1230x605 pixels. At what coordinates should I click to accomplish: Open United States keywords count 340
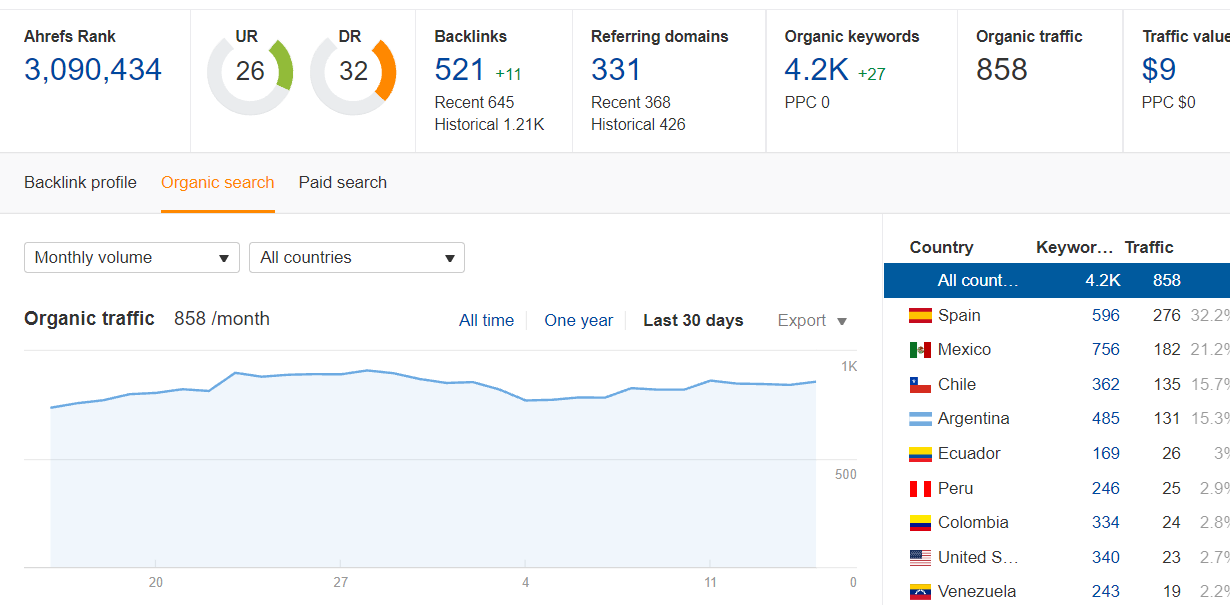1106,557
